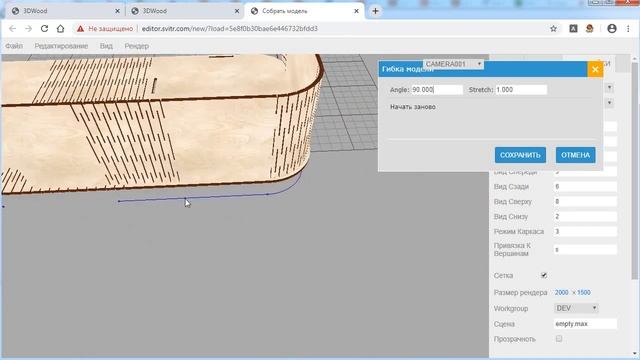Open the orange extension icon in toolbar
The image size is (640, 360).
[x=590, y=29]
